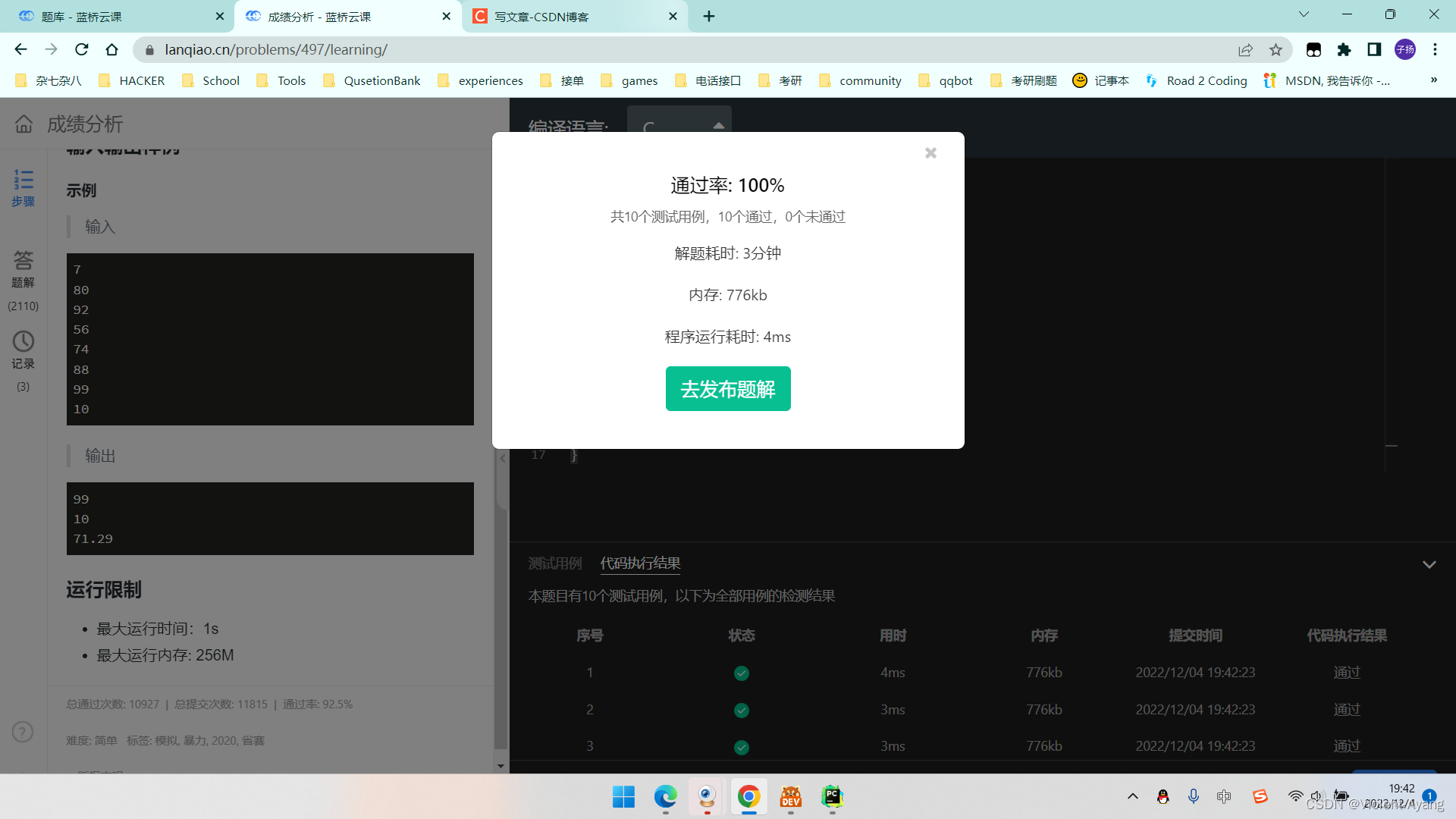1456x819 pixels.
Task: Open the 题解 solutions sidebar icon
Action: (24, 268)
